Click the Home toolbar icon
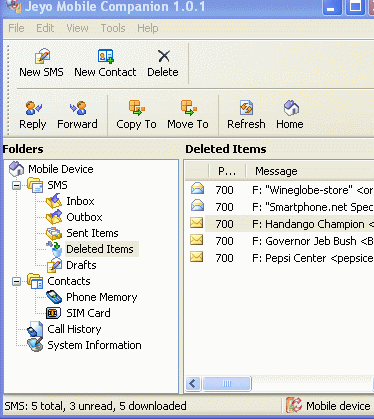Screen dimensions: 374x419 pyautogui.click(x=291, y=108)
